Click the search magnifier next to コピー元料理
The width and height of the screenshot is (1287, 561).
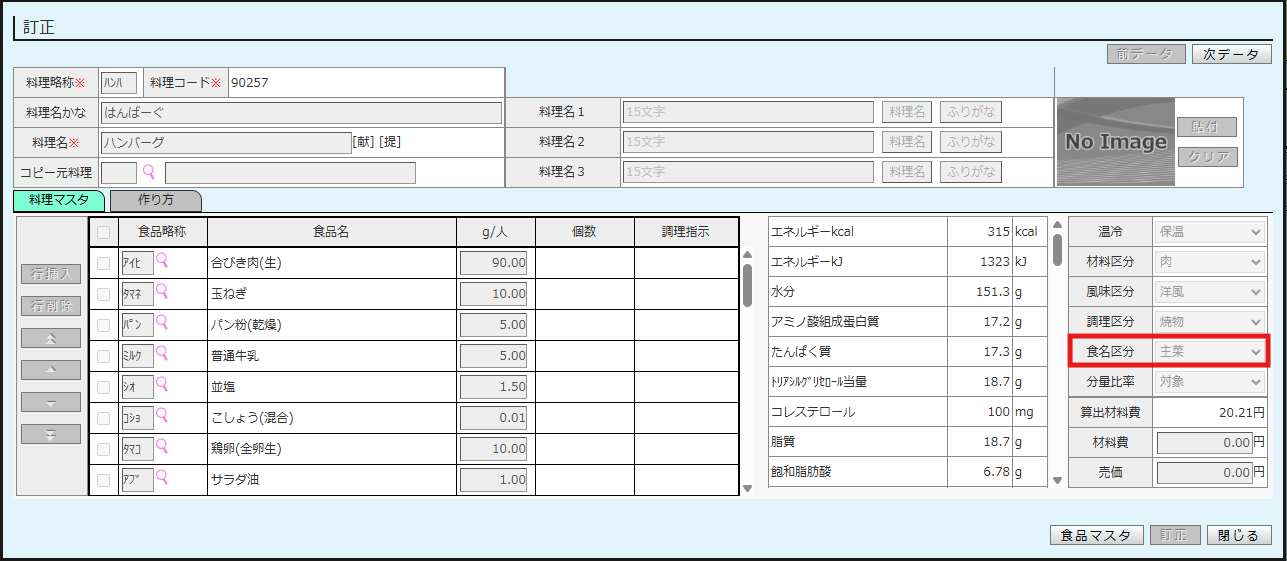click(150, 172)
